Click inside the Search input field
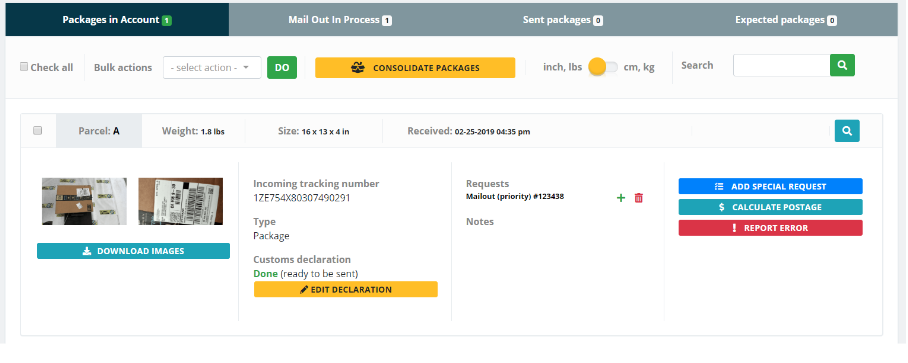 781,65
